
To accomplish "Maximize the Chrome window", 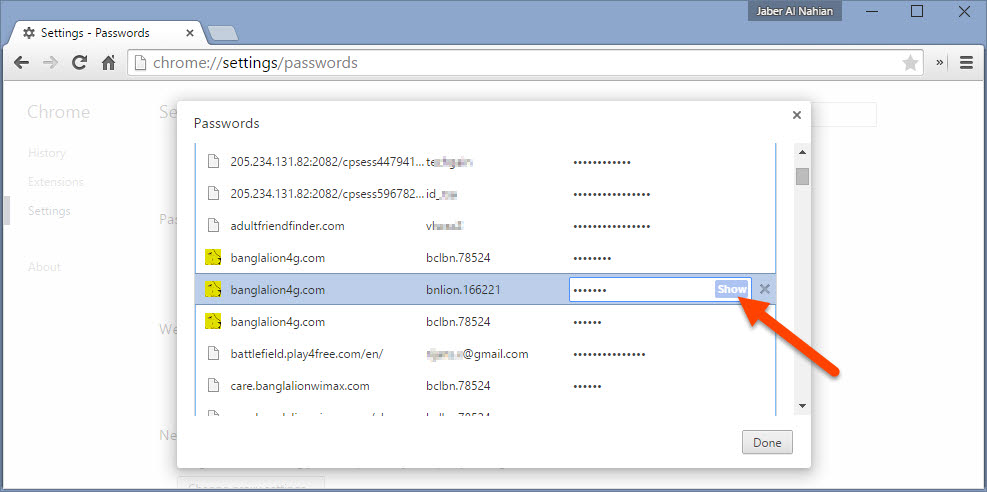I will pyautogui.click(x=917, y=11).
